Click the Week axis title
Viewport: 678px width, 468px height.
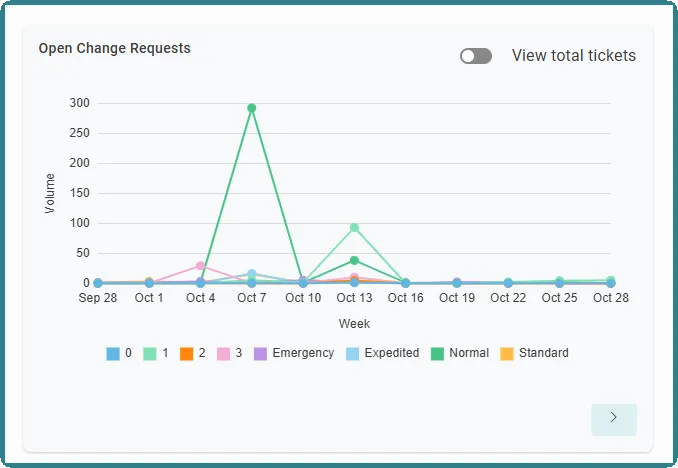354,324
